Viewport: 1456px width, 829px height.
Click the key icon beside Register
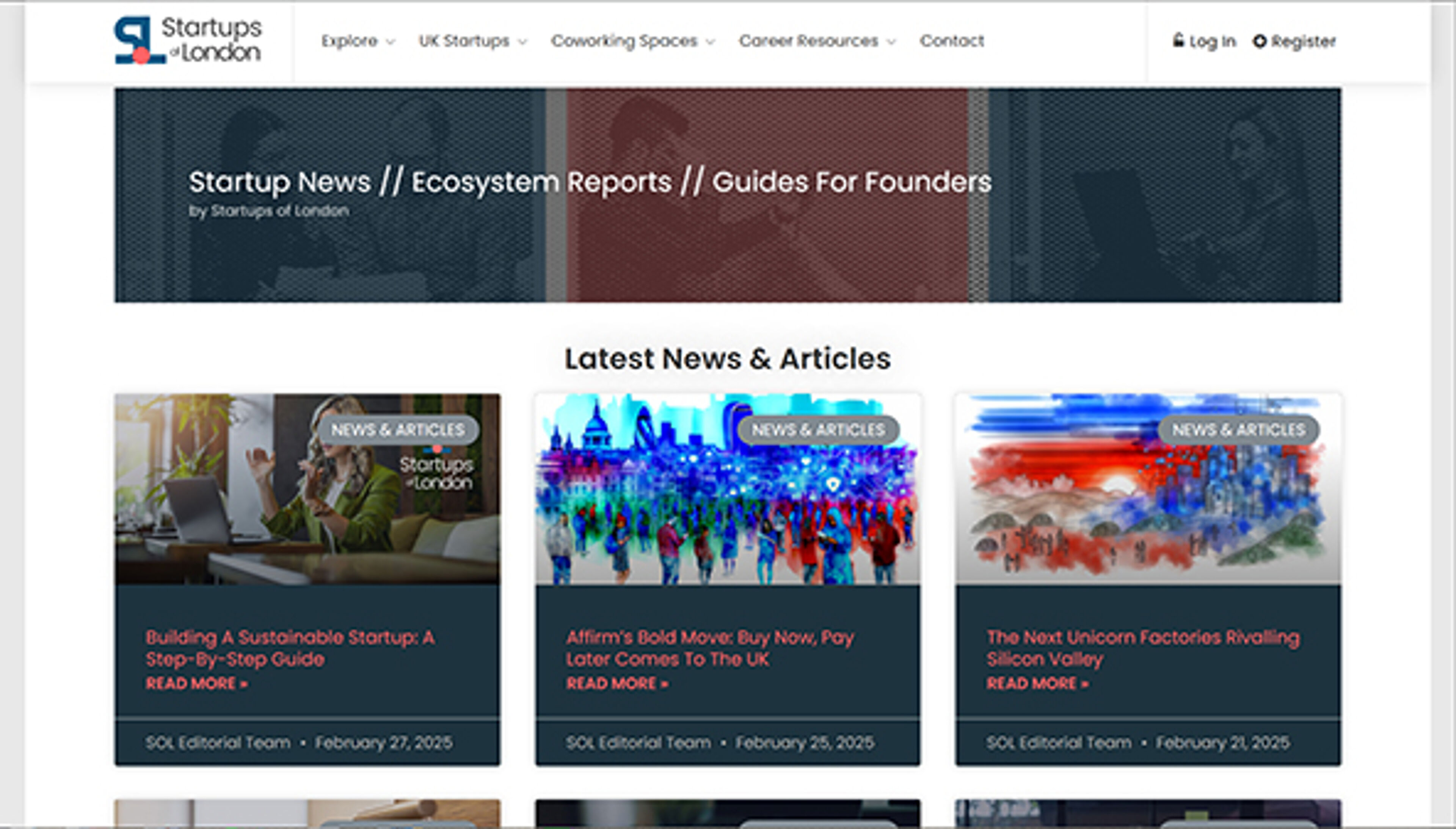1260,41
